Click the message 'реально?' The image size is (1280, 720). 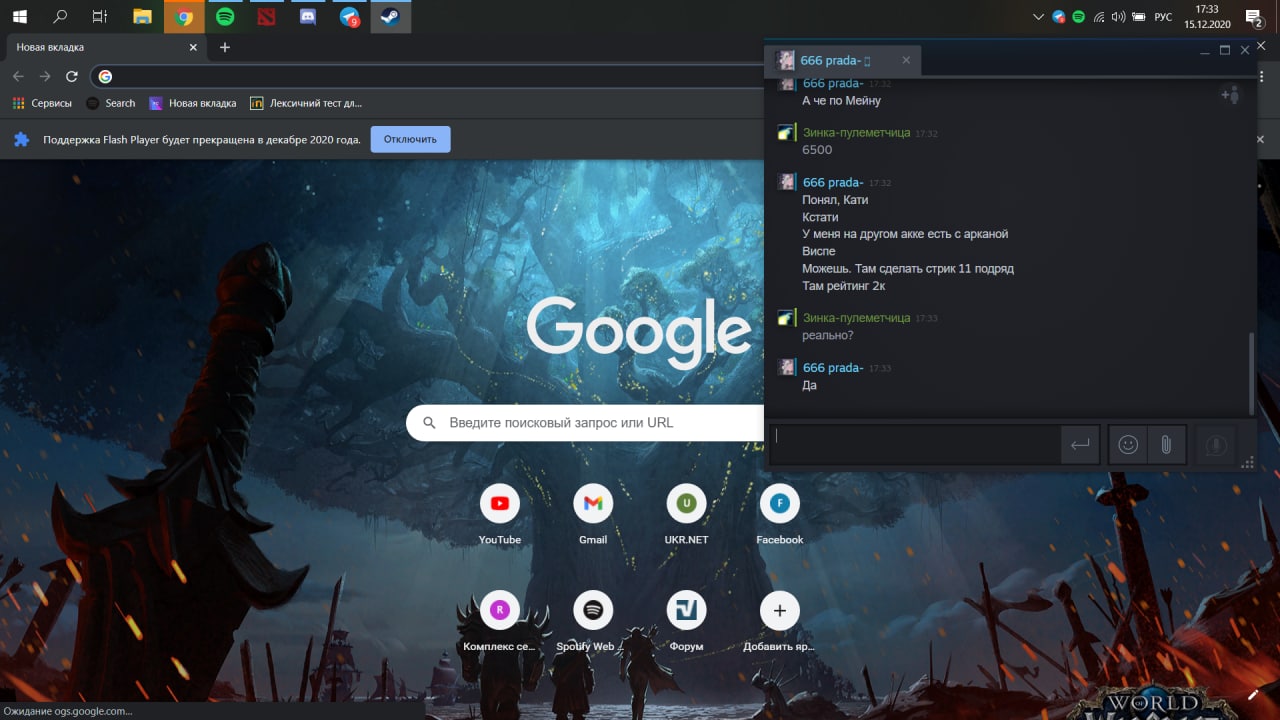point(827,335)
